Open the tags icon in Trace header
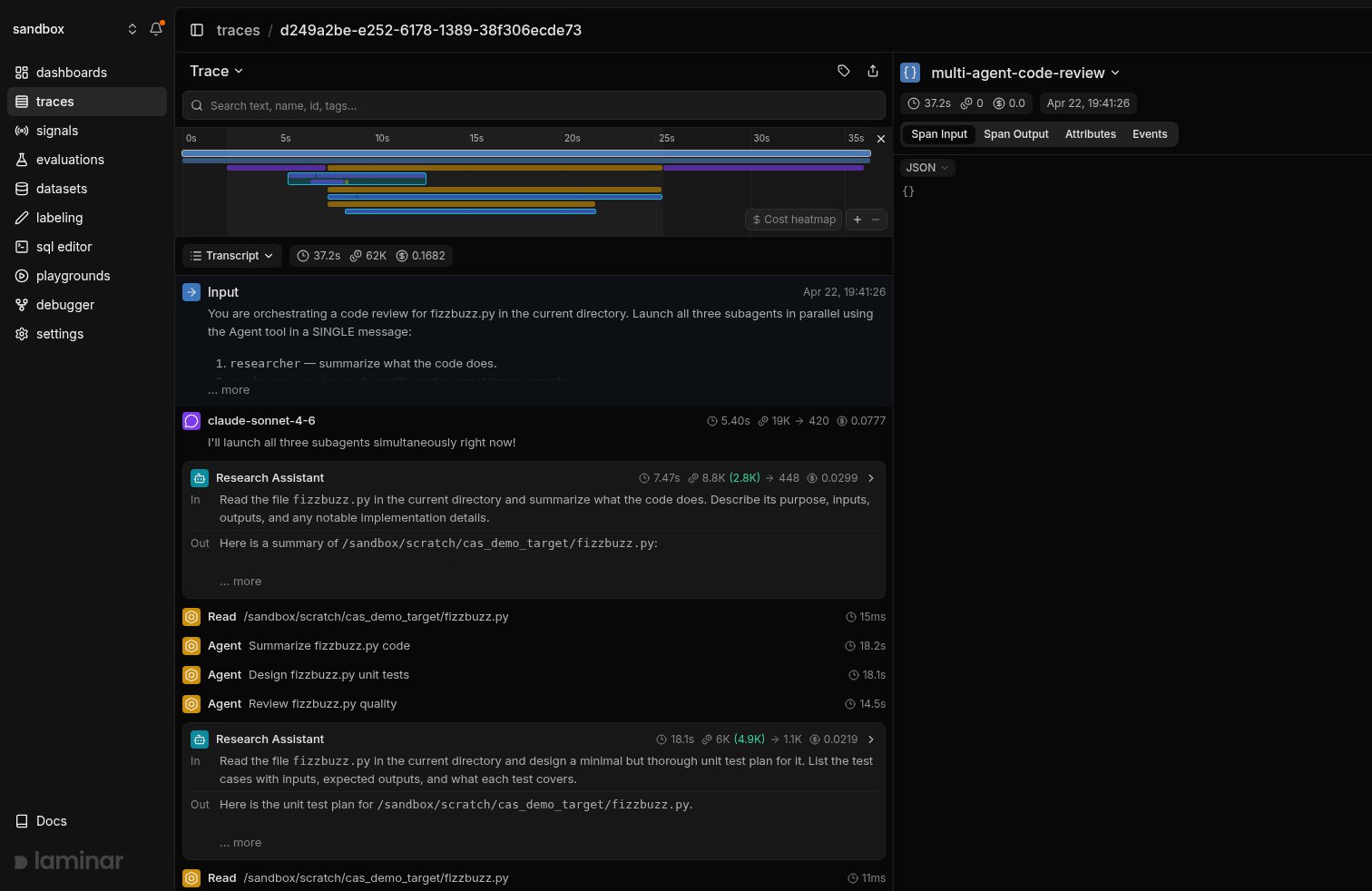This screenshot has width=1372, height=891. pyautogui.click(x=844, y=71)
